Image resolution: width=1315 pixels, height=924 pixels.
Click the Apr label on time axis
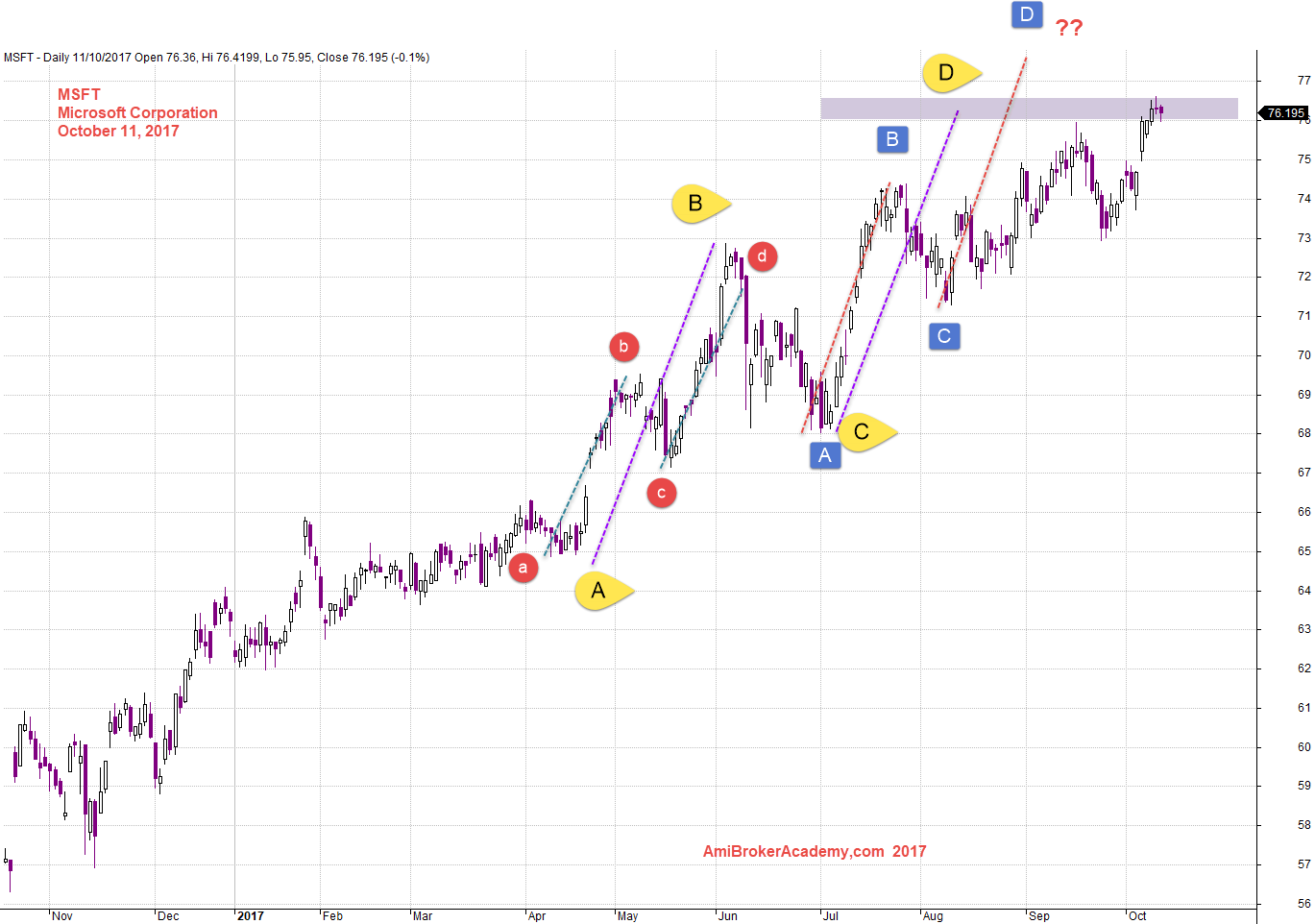537,916
